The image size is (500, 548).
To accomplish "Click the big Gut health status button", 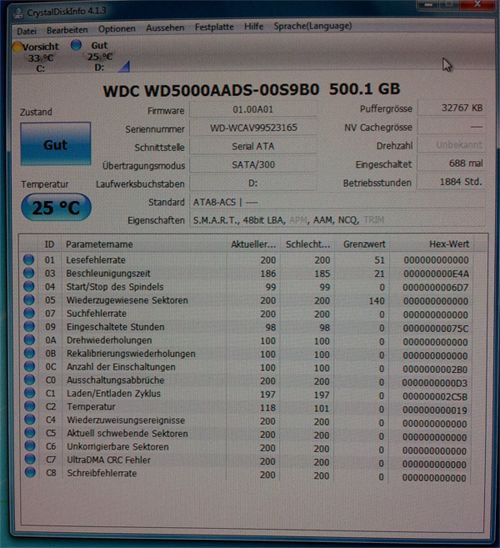I will tap(56, 144).
